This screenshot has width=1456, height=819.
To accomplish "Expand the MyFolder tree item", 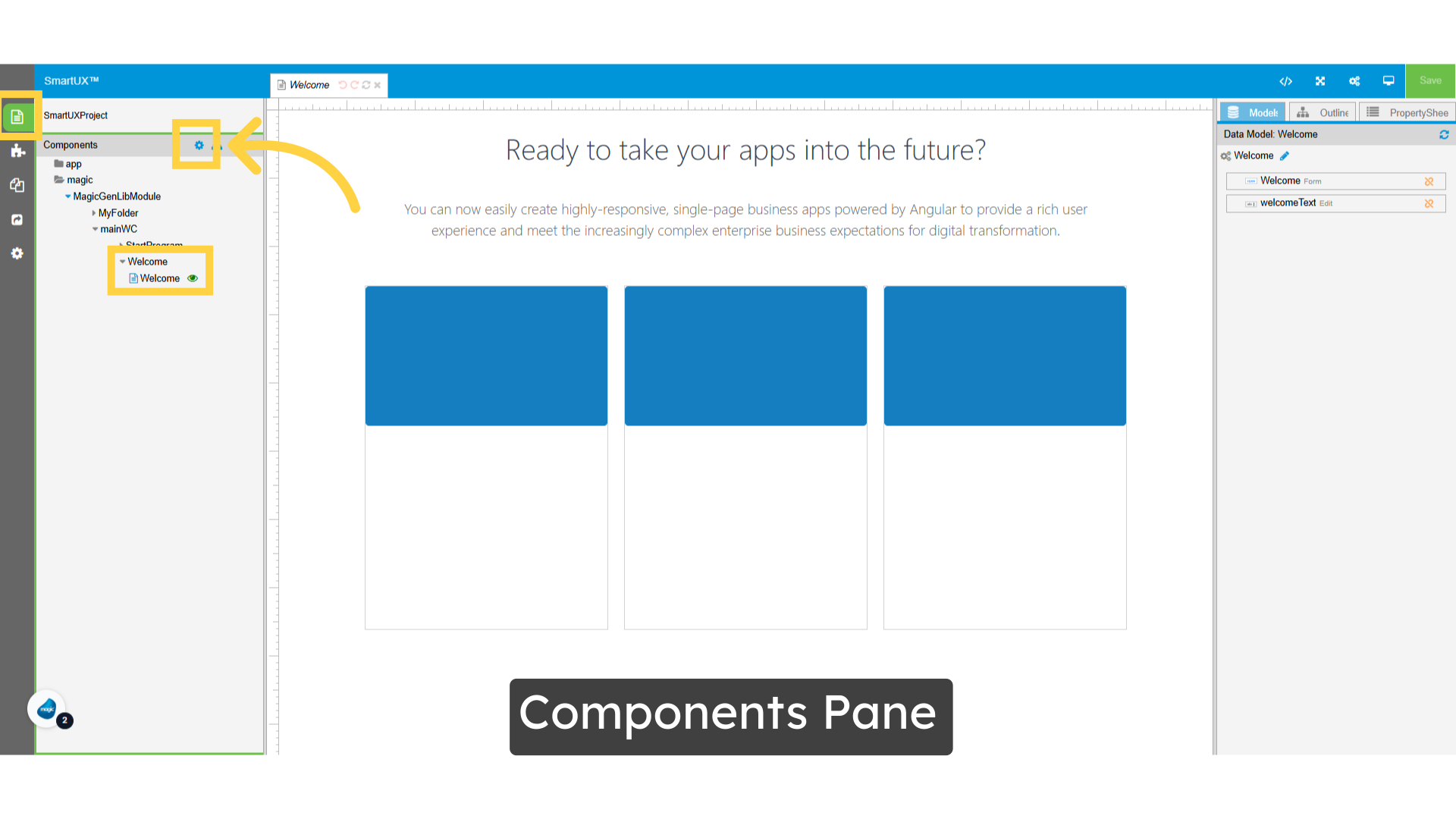I will pos(93,213).
